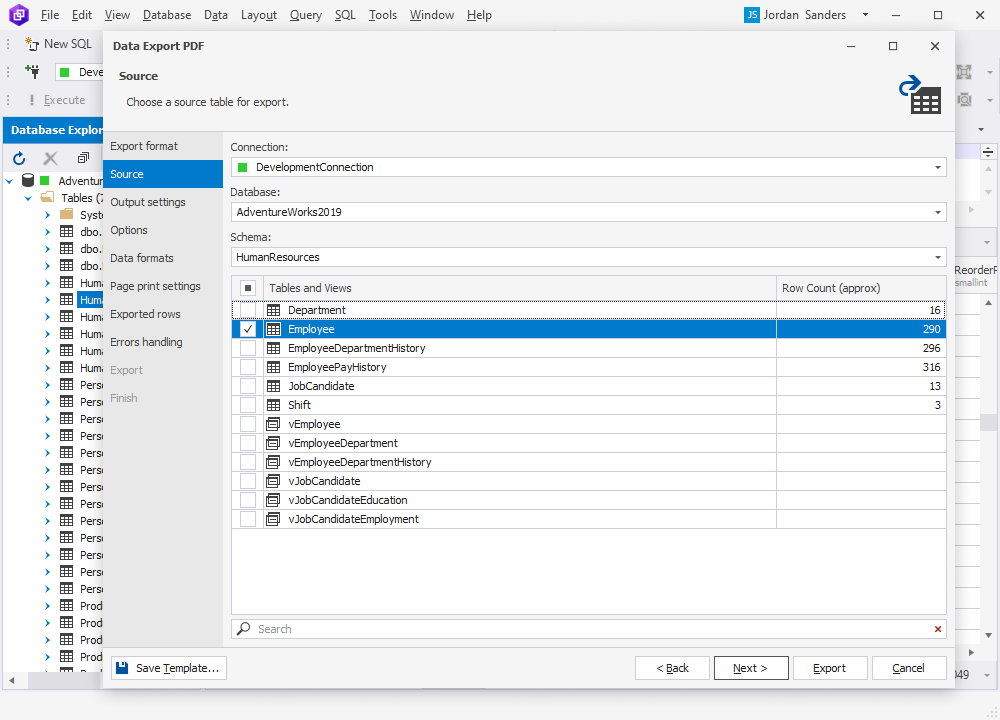Clear the search field with the red X

(x=937, y=628)
